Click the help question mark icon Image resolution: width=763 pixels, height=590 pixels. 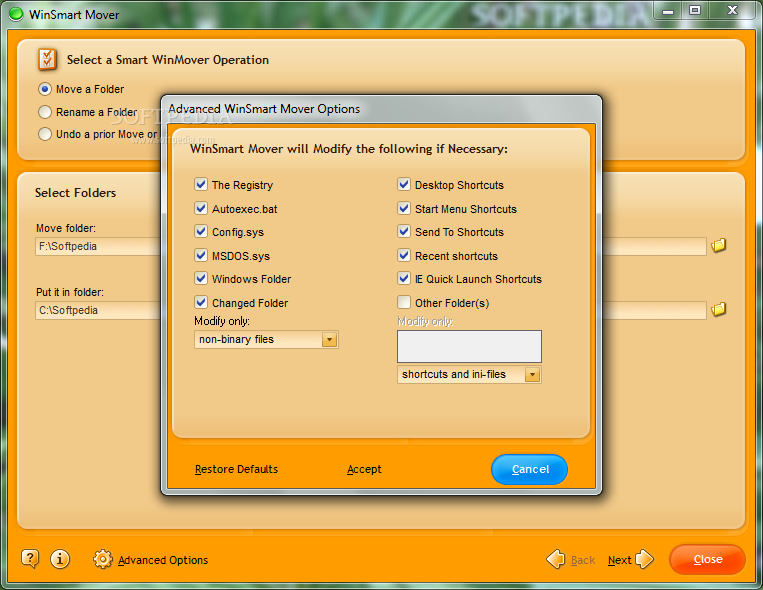pyautogui.click(x=30, y=558)
